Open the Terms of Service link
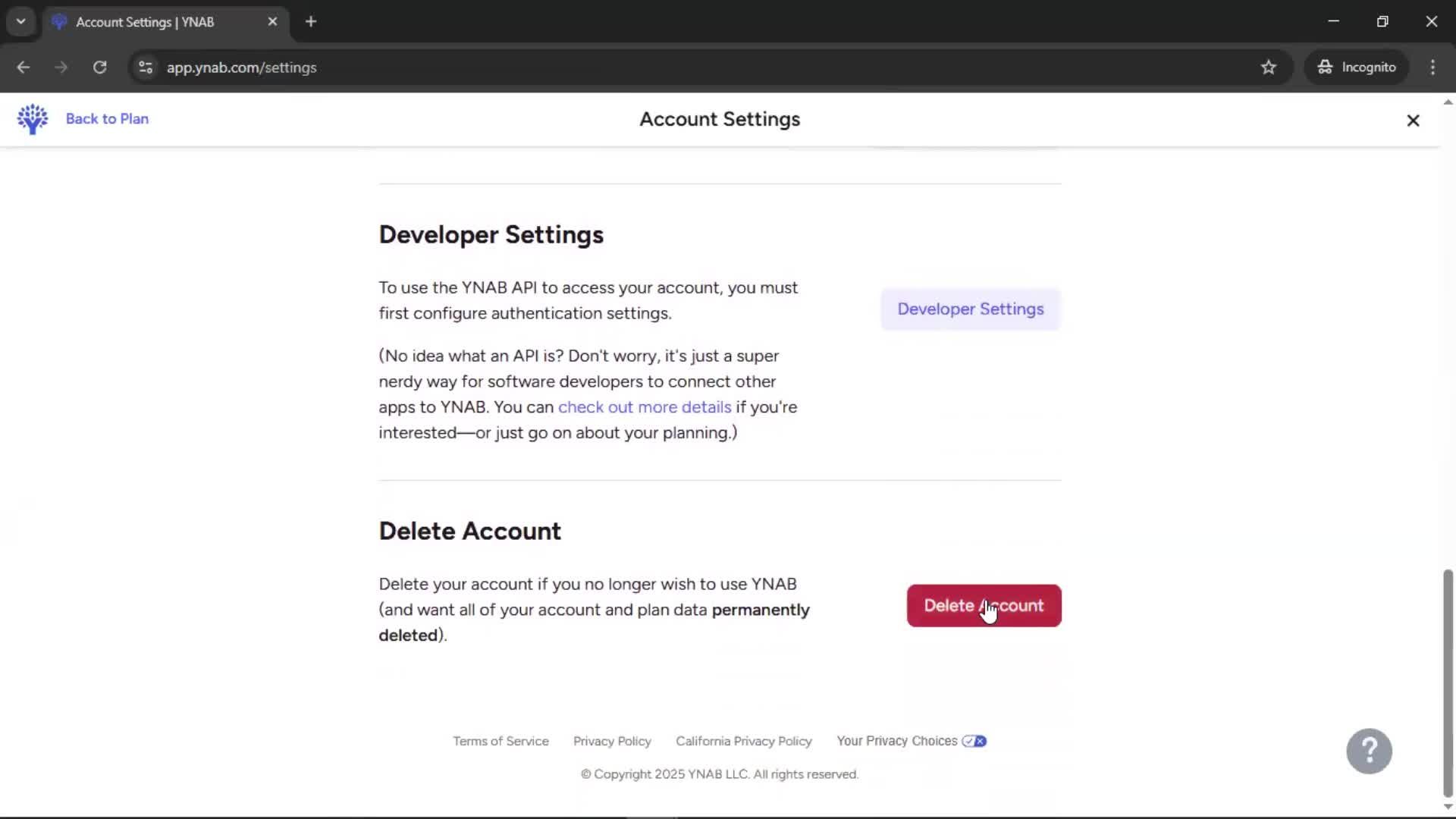This screenshot has width=1456, height=819. coord(500,742)
